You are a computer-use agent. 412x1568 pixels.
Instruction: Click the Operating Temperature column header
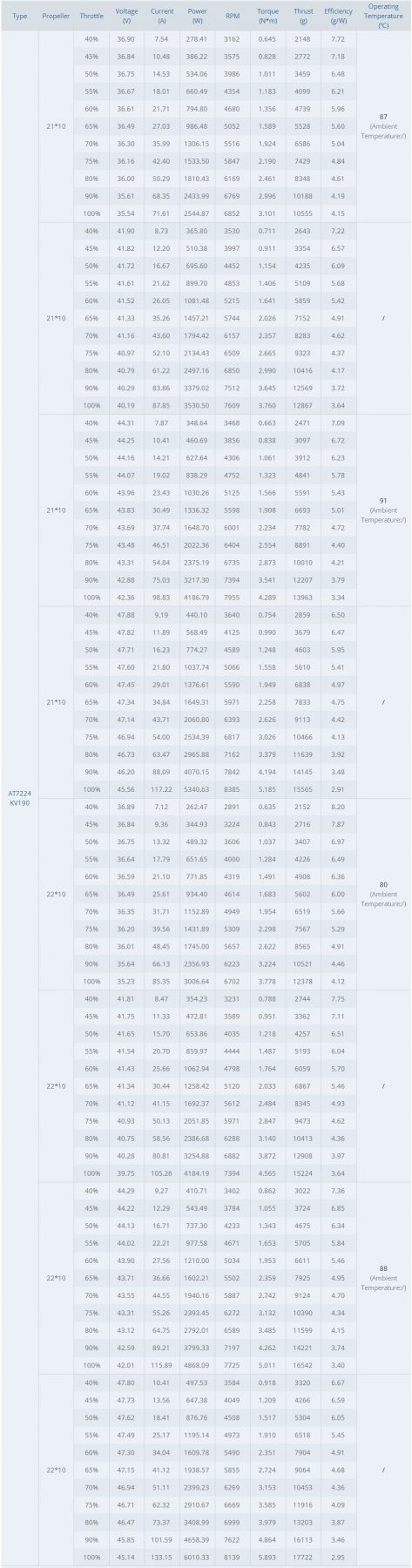(383, 16)
